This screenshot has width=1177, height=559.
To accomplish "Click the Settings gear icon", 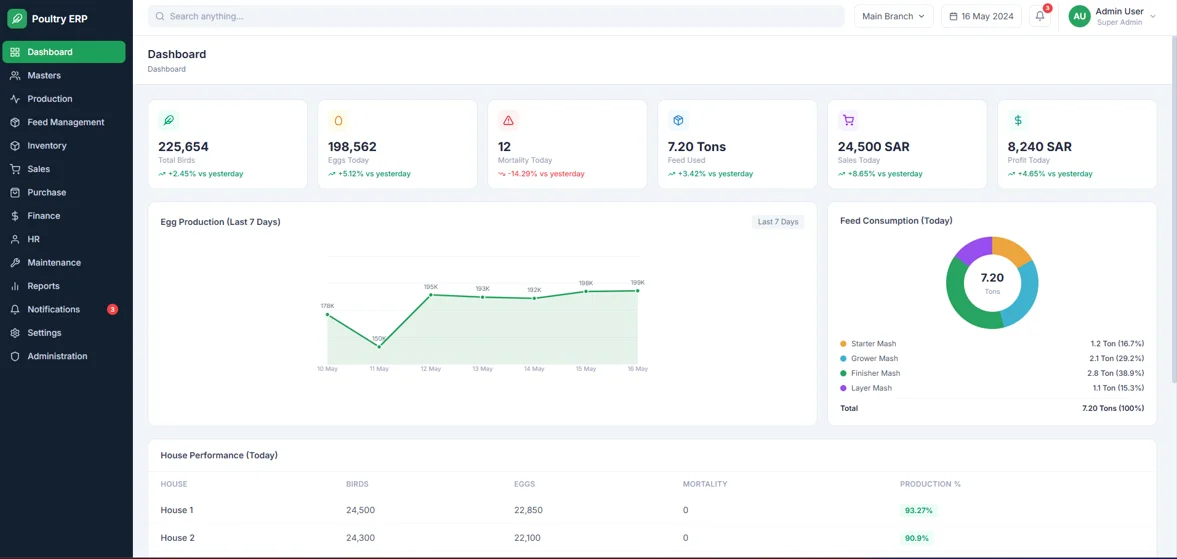I will [x=15, y=332].
